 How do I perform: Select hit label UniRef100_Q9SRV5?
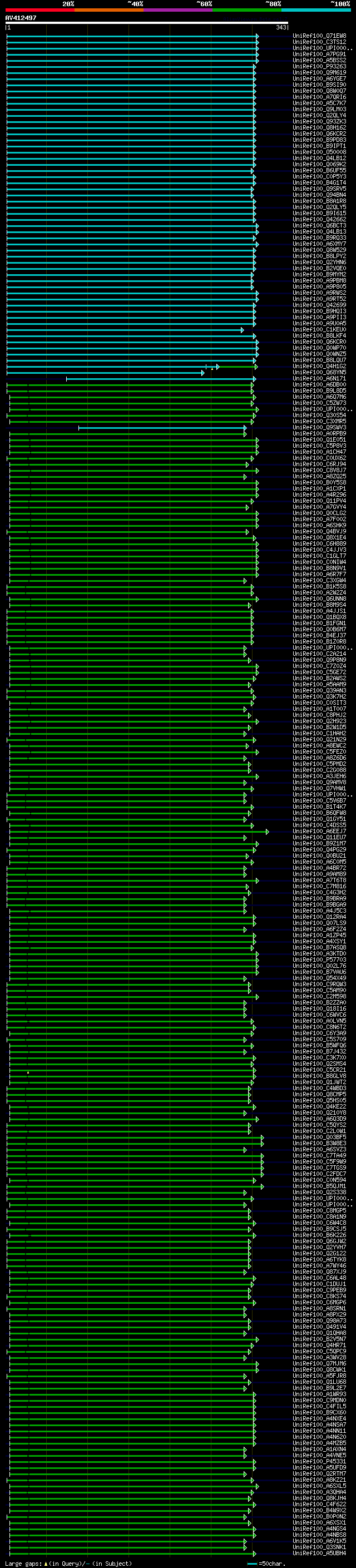click(x=319, y=189)
